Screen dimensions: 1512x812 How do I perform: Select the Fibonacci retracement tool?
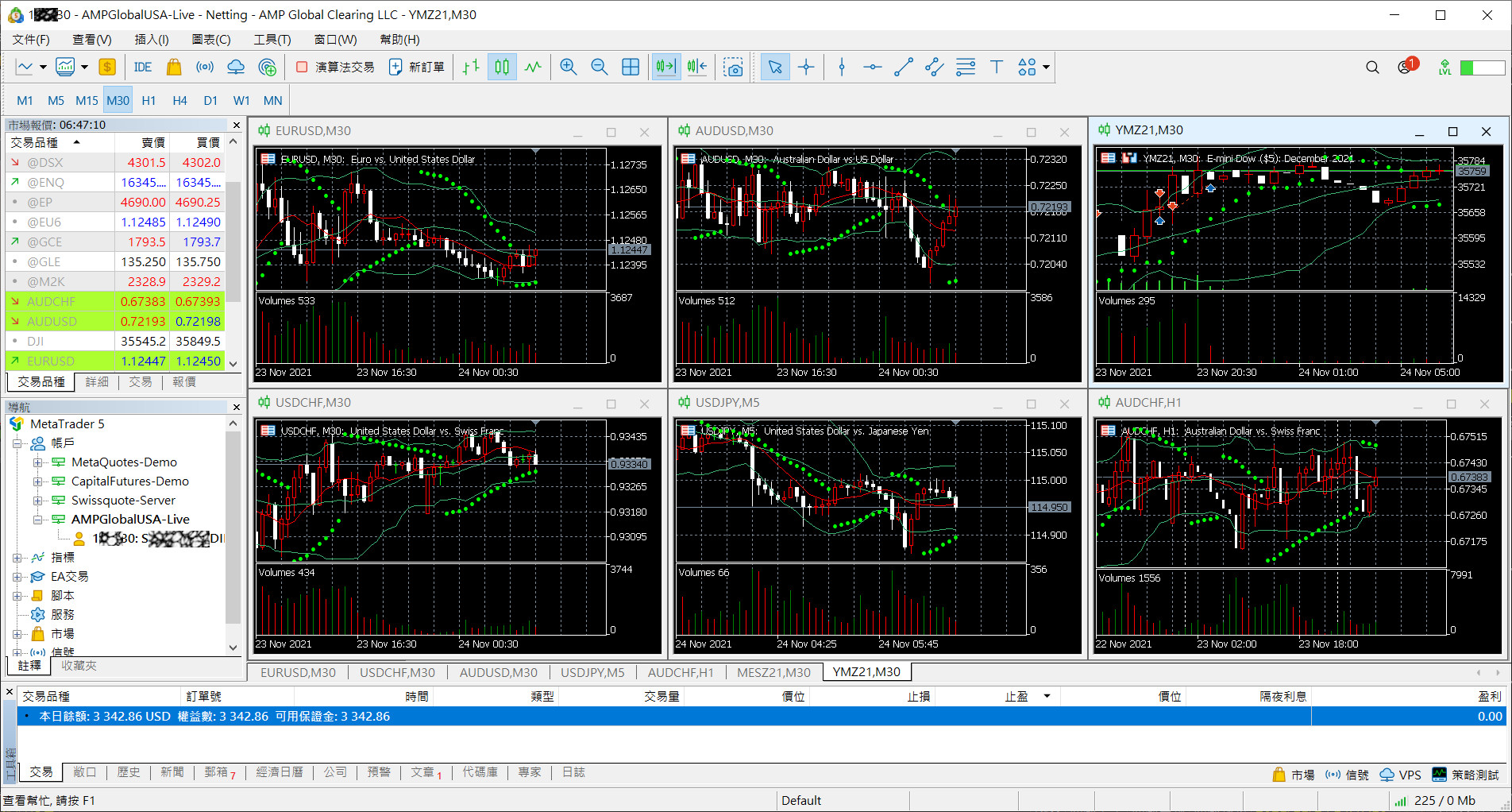click(x=966, y=68)
